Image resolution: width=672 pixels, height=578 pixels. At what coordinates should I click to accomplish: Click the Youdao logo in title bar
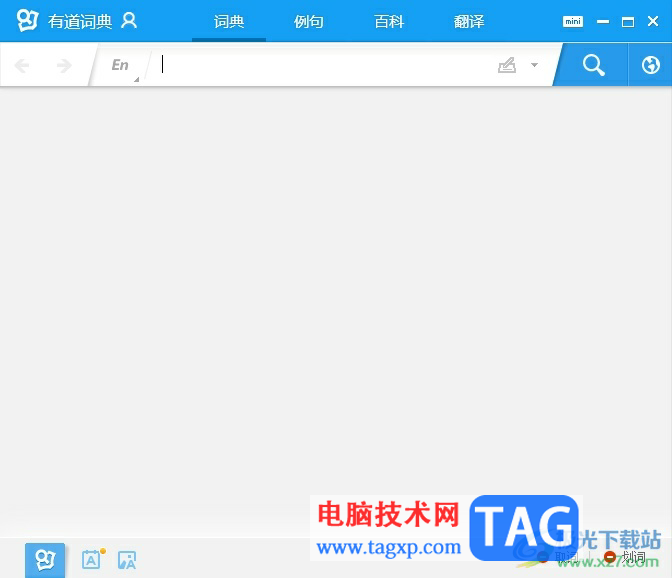(27, 20)
